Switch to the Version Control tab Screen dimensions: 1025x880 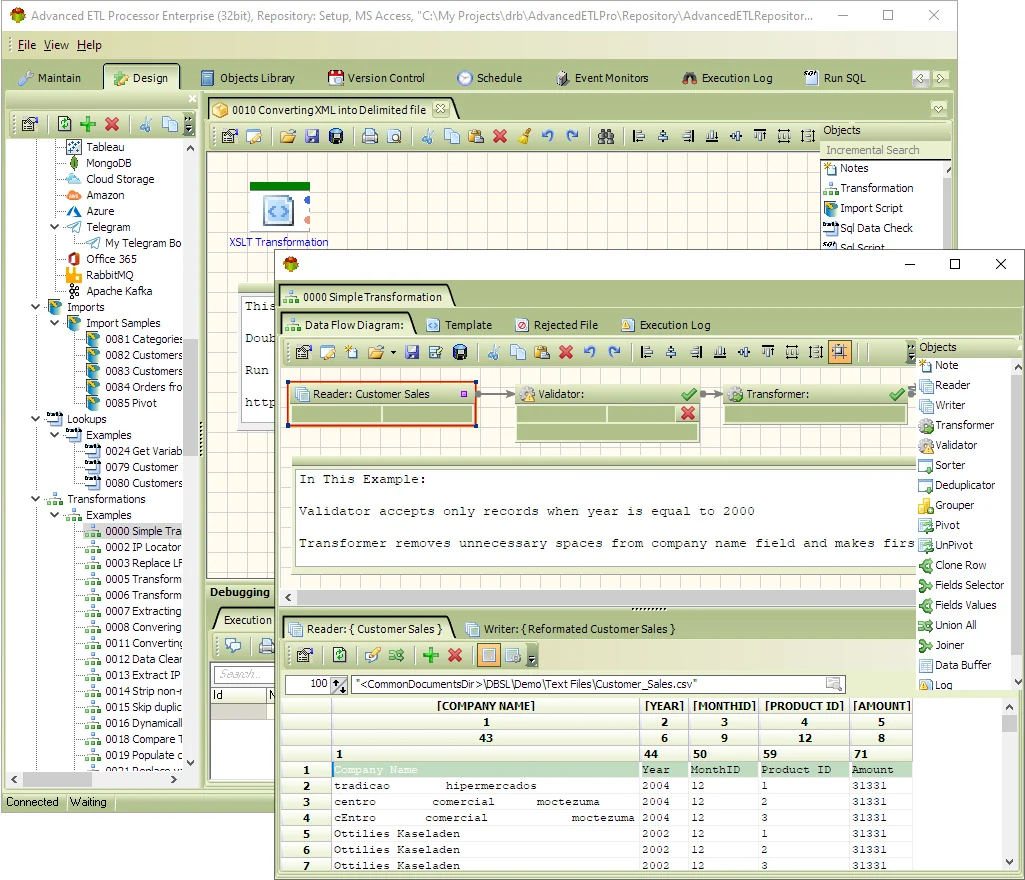point(377,78)
